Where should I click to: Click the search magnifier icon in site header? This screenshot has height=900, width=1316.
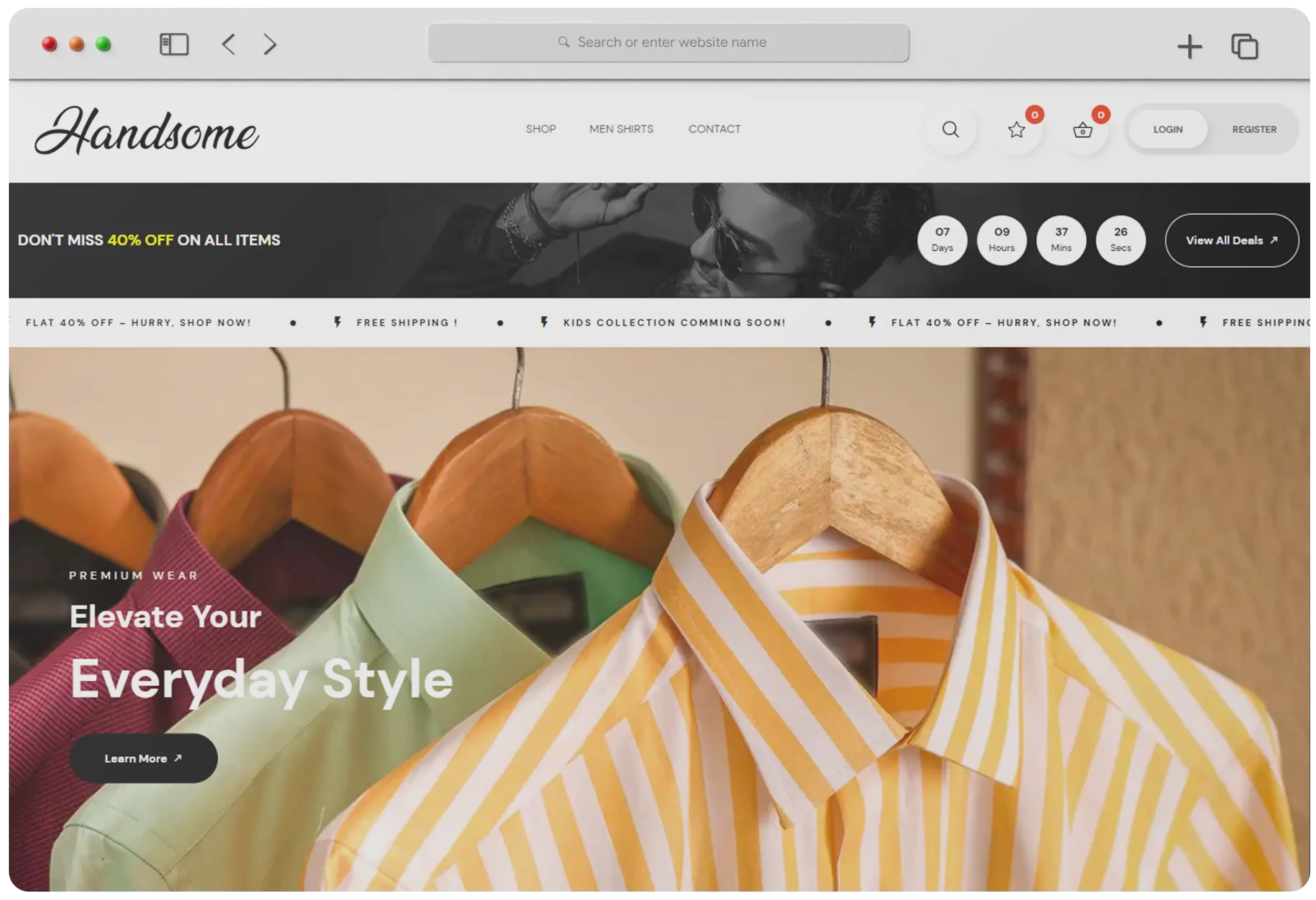[x=950, y=130]
